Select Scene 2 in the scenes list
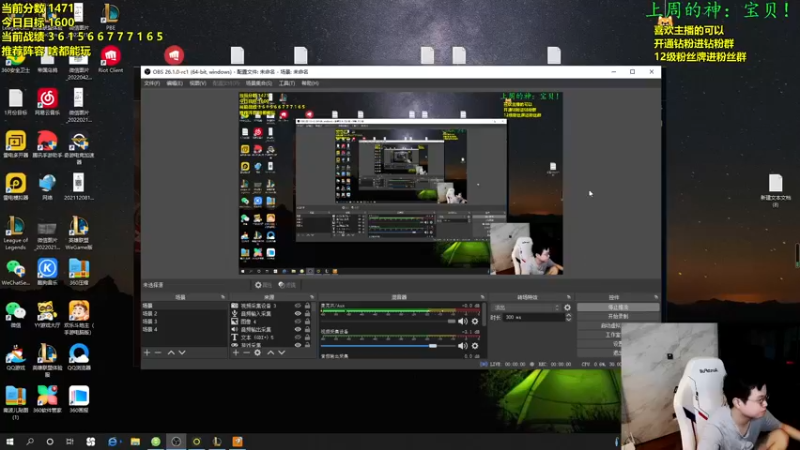This screenshot has height=450, width=800. pyautogui.click(x=184, y=313)
